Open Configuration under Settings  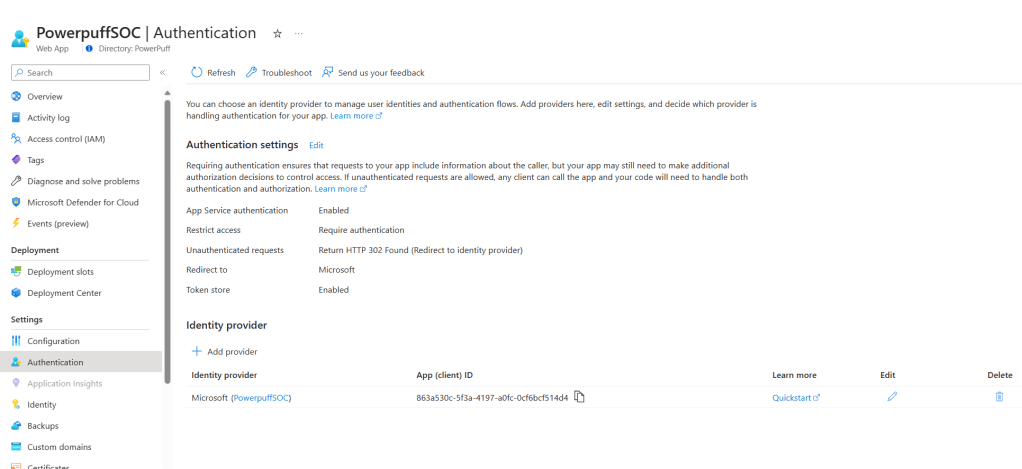53,341
